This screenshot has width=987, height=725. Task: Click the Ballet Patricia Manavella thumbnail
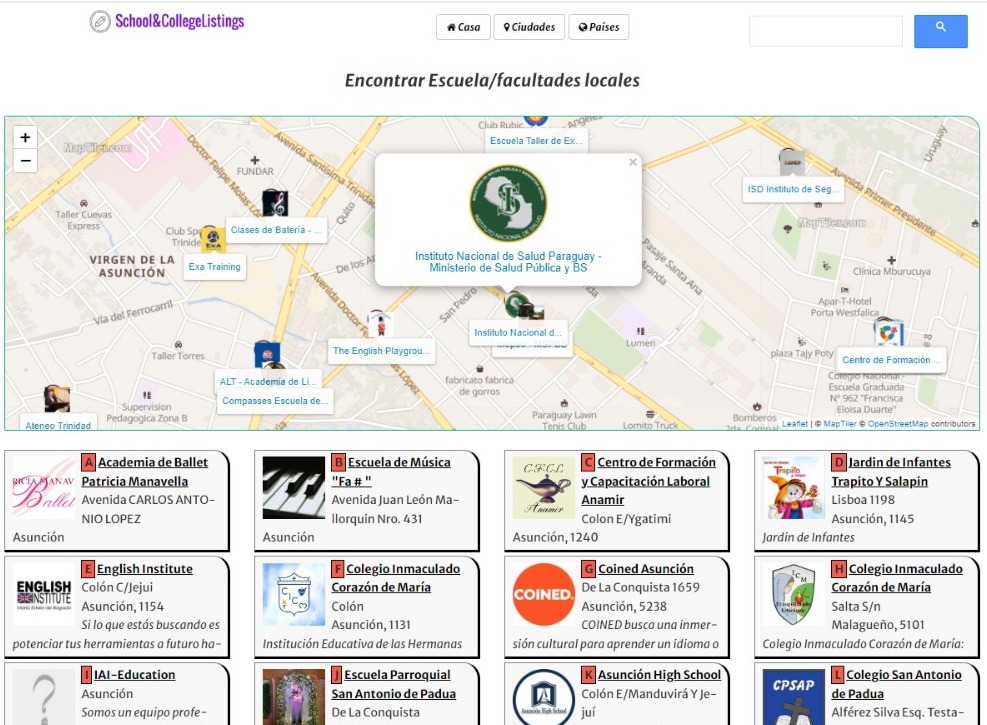pyautogui.click(x=43, y=488)
